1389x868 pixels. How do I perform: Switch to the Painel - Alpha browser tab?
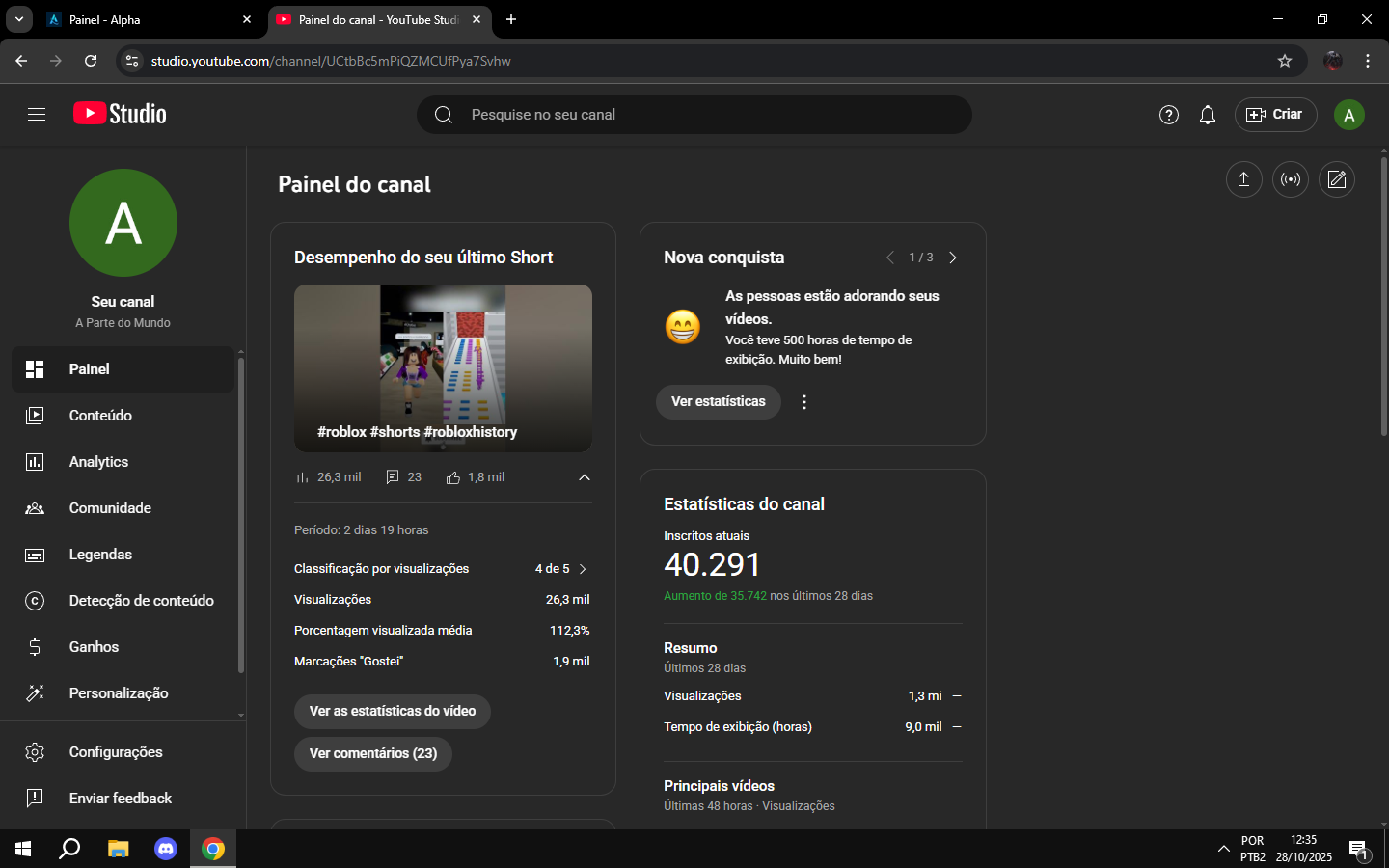tap(150, 19)
